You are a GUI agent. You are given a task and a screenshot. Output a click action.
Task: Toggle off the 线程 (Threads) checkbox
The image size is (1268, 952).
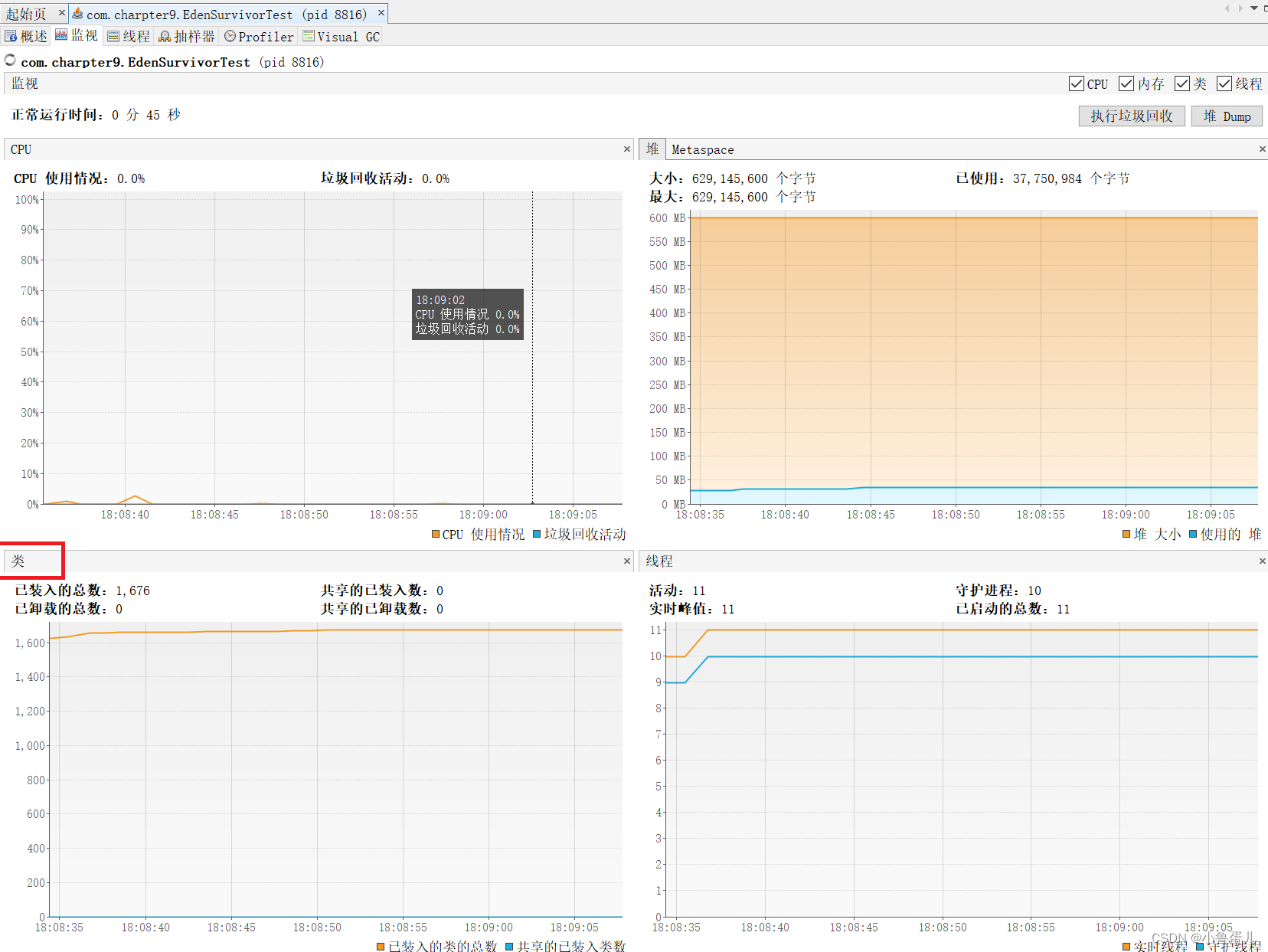point(1224,83)
